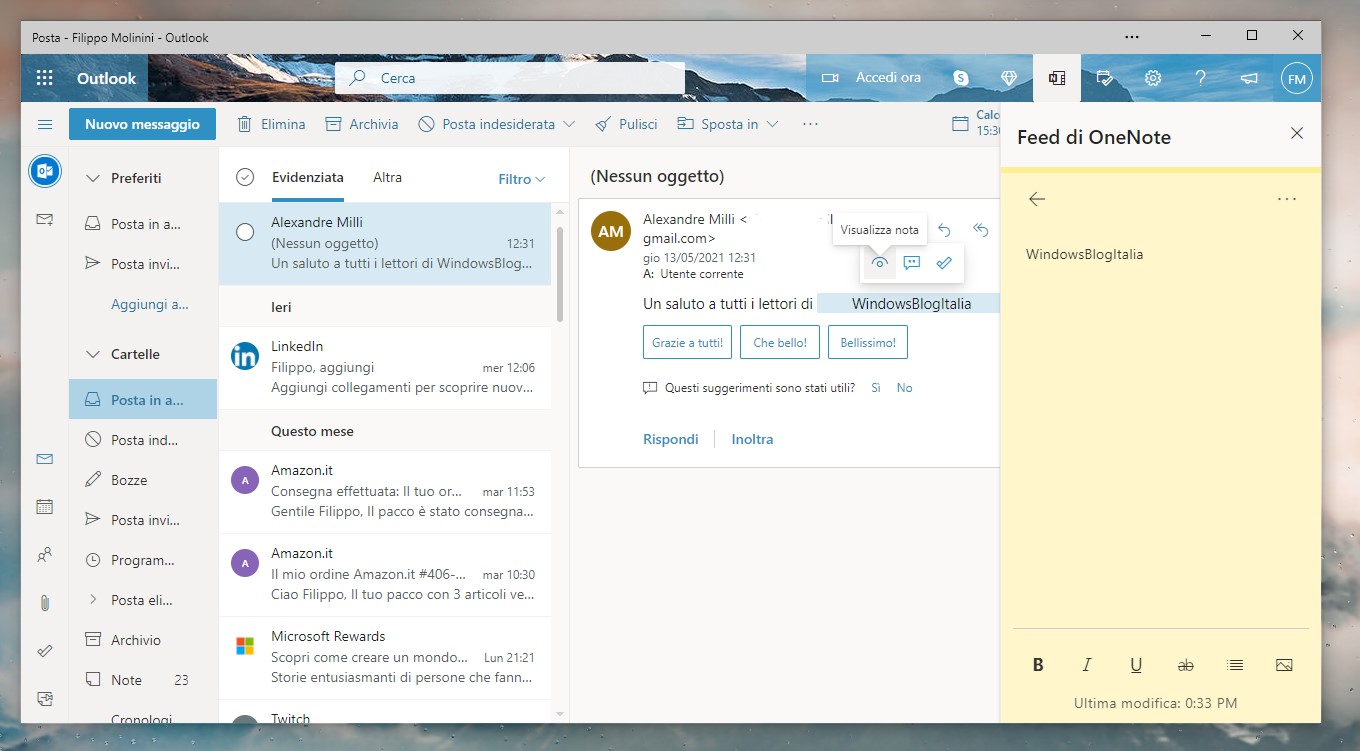
Task: Open Files paperclip in left rail
Action: point(45,603)
